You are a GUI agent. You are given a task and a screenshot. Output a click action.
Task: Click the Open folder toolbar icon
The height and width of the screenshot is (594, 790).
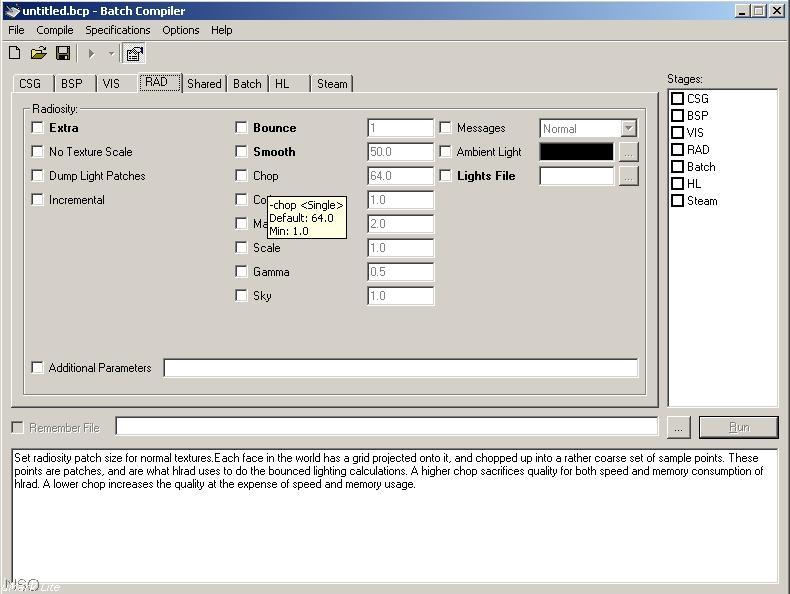pos(38,53)
